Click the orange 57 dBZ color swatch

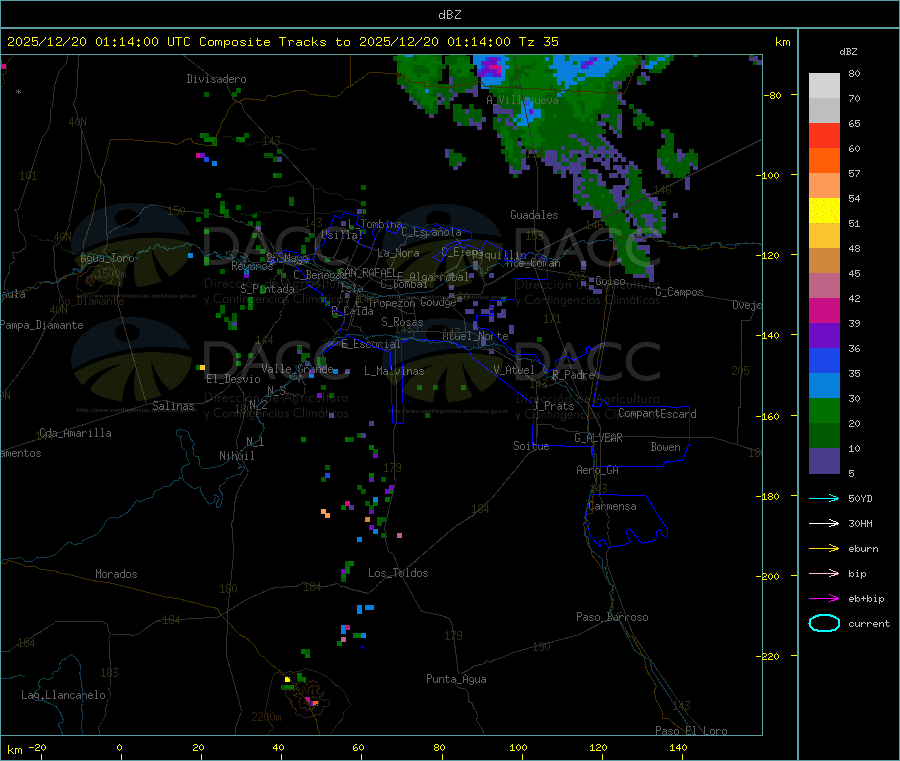[824, 161]
